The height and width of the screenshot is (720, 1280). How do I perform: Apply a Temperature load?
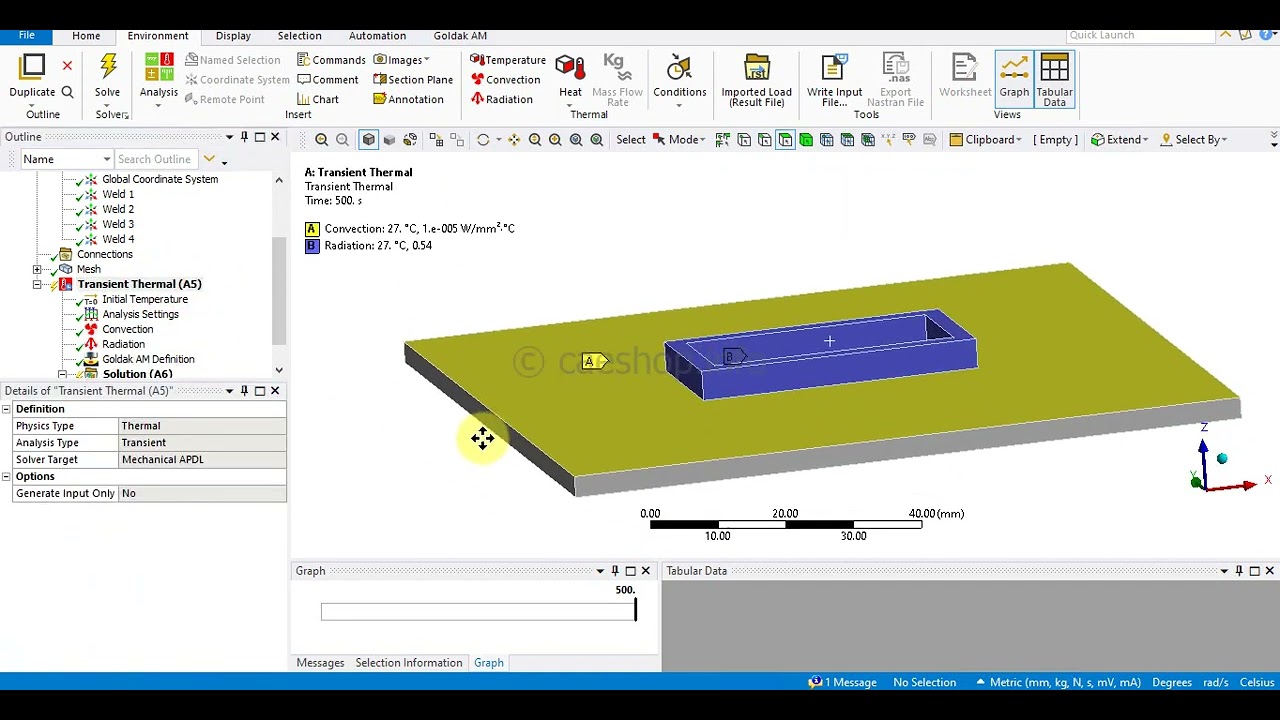click(508, 60)
